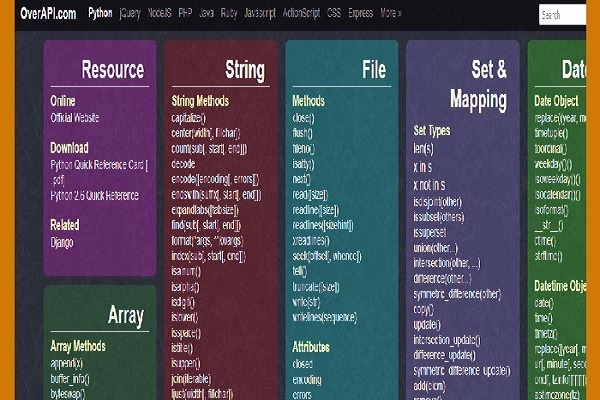This screenshot has width=600, height=400.
Task: Open len(s) in Set Types
Action: click(x=424, y=148)
